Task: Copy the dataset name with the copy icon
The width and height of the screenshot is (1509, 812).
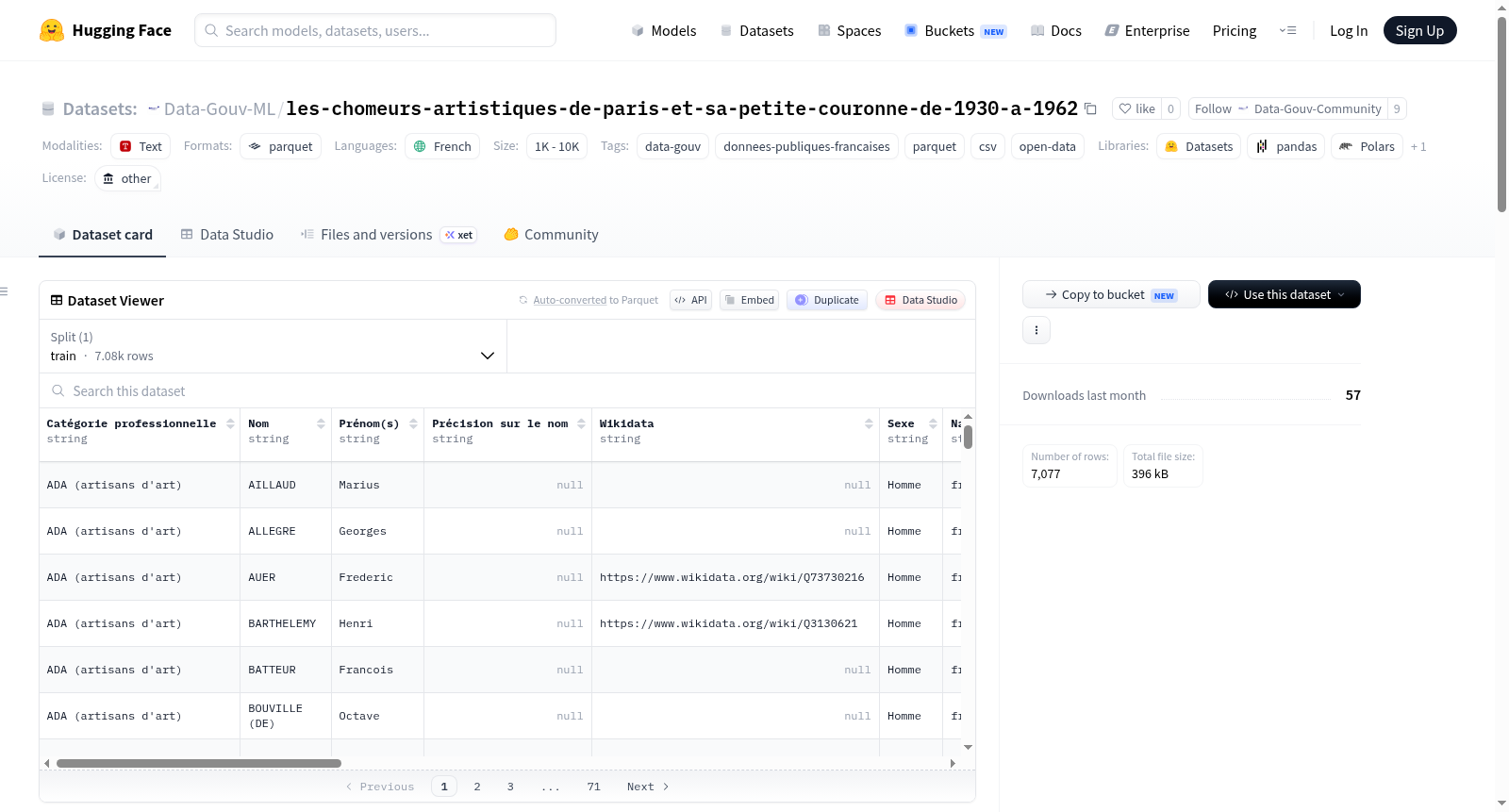Action: click(1090, 108)
